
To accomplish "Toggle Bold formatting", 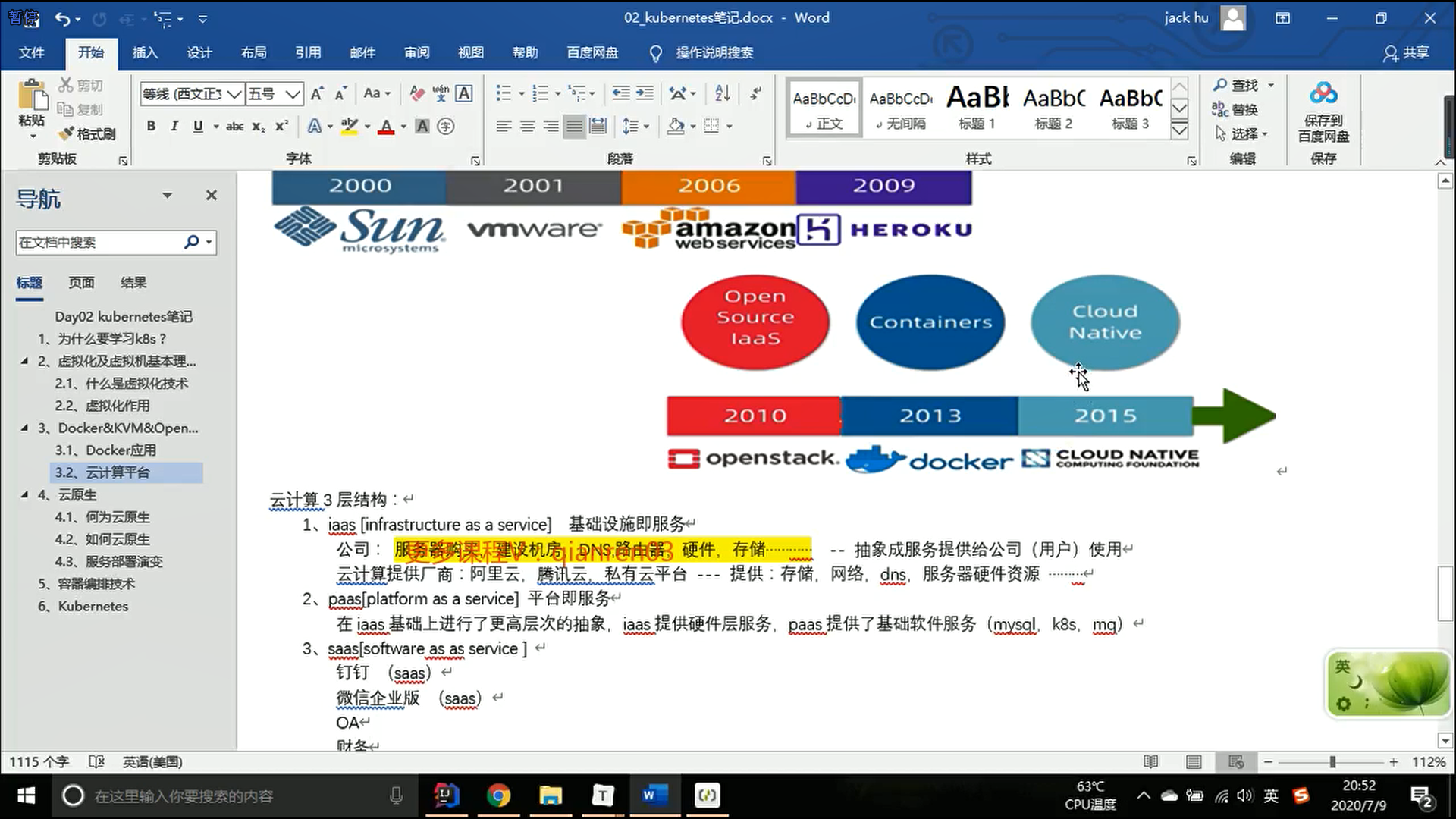I will [151, 127].
